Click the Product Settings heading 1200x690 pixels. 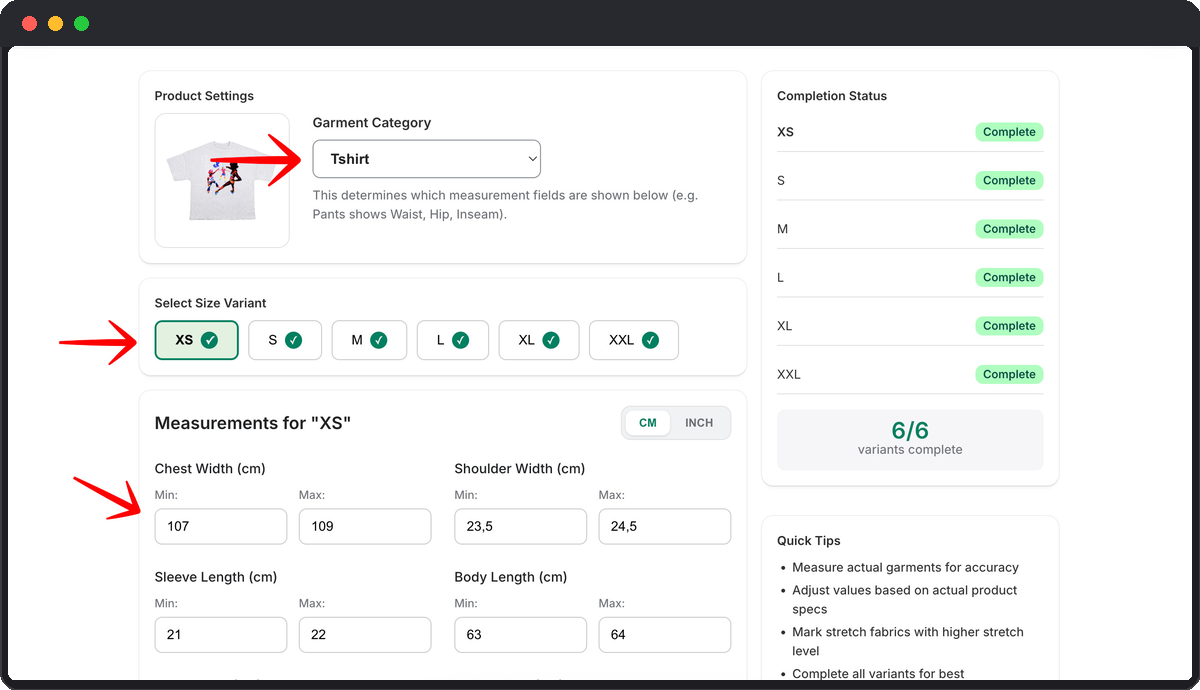204,96
